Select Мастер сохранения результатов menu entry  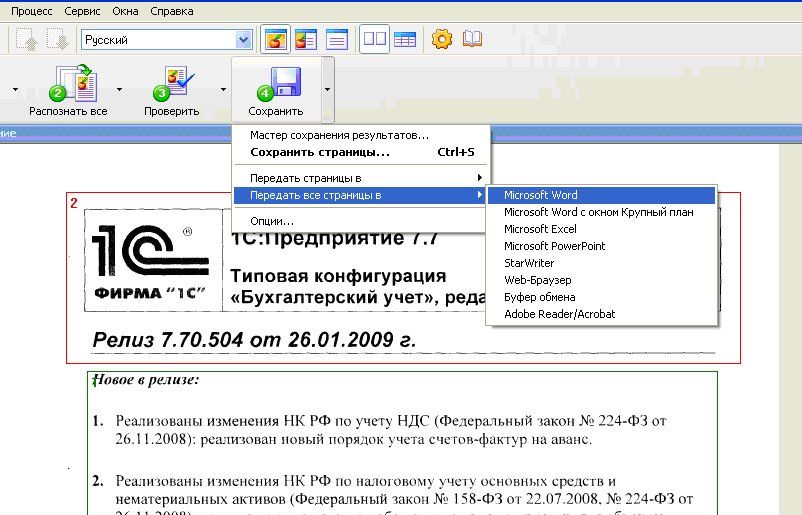[x=339, y=135]
